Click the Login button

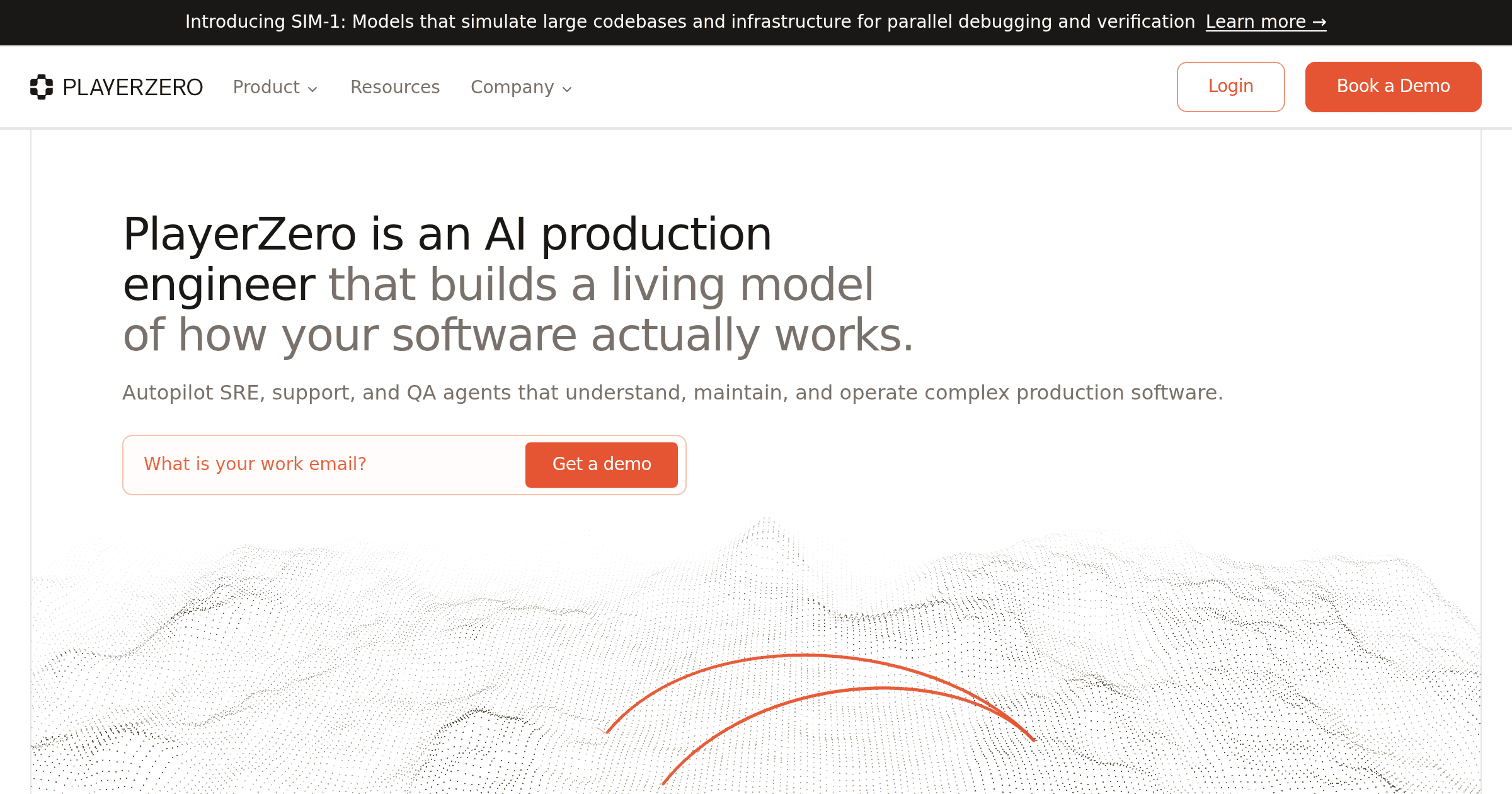click(x=1230, y=86)
